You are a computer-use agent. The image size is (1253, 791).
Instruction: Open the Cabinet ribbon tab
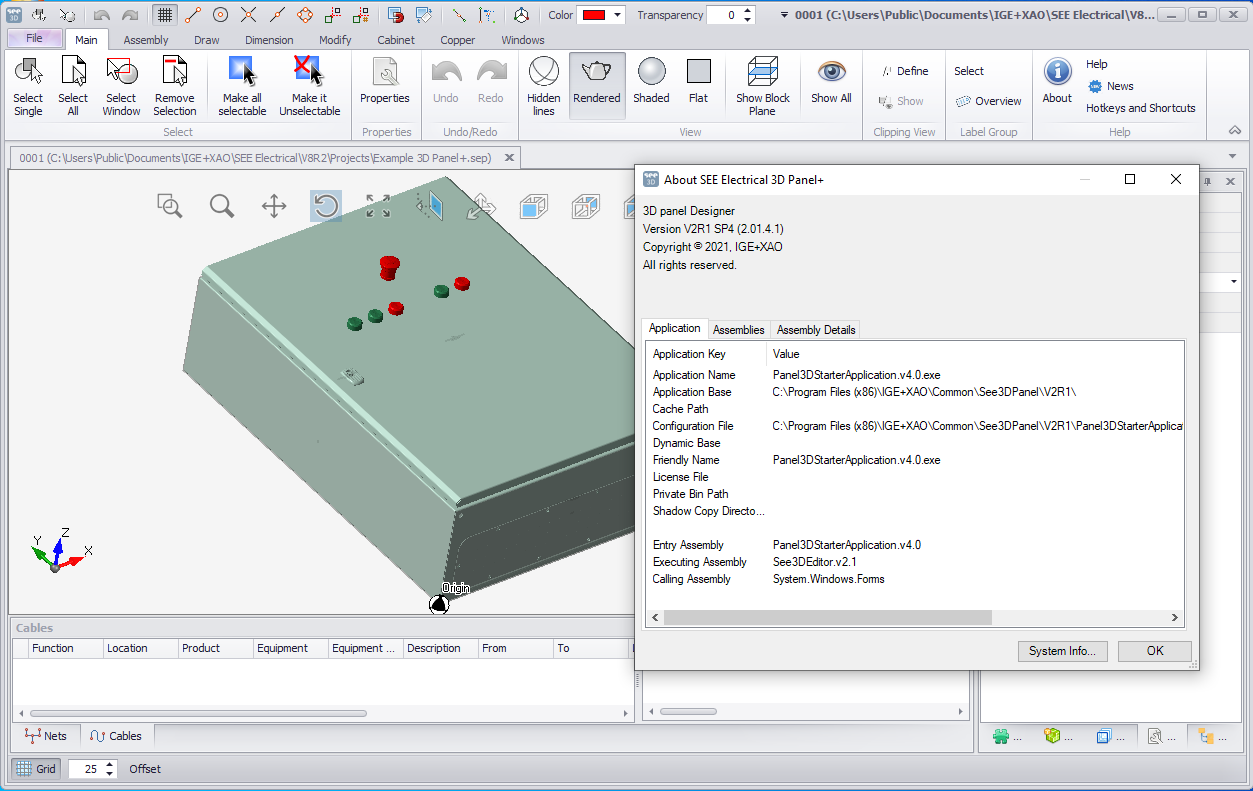pyautogui.click(x=396, y=40)
